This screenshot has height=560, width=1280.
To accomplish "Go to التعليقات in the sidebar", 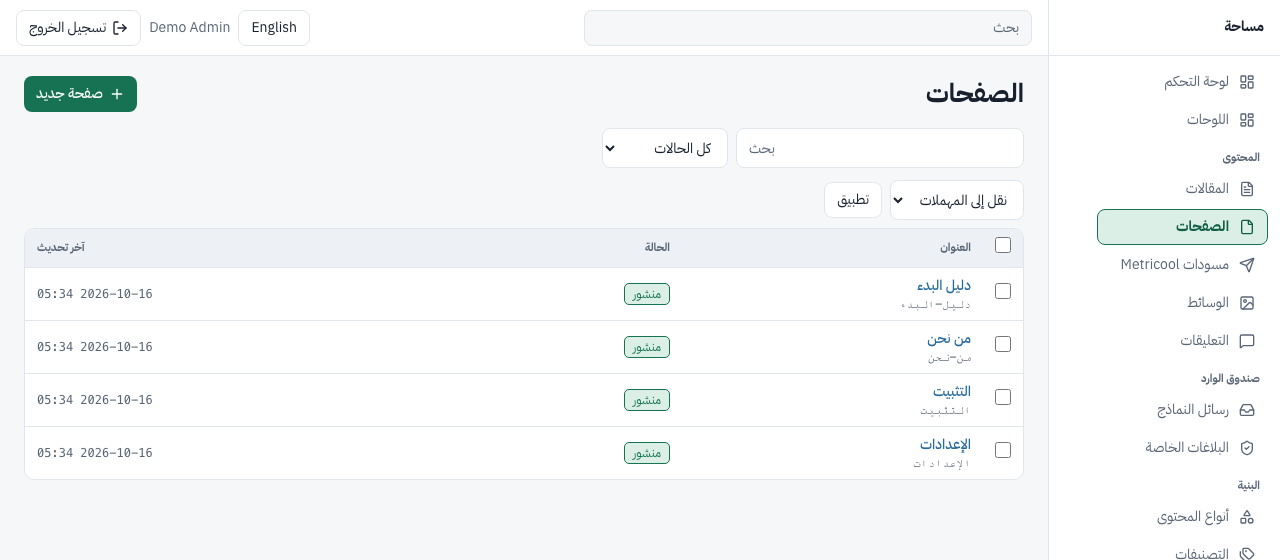I will click(x=1182, y=341).
